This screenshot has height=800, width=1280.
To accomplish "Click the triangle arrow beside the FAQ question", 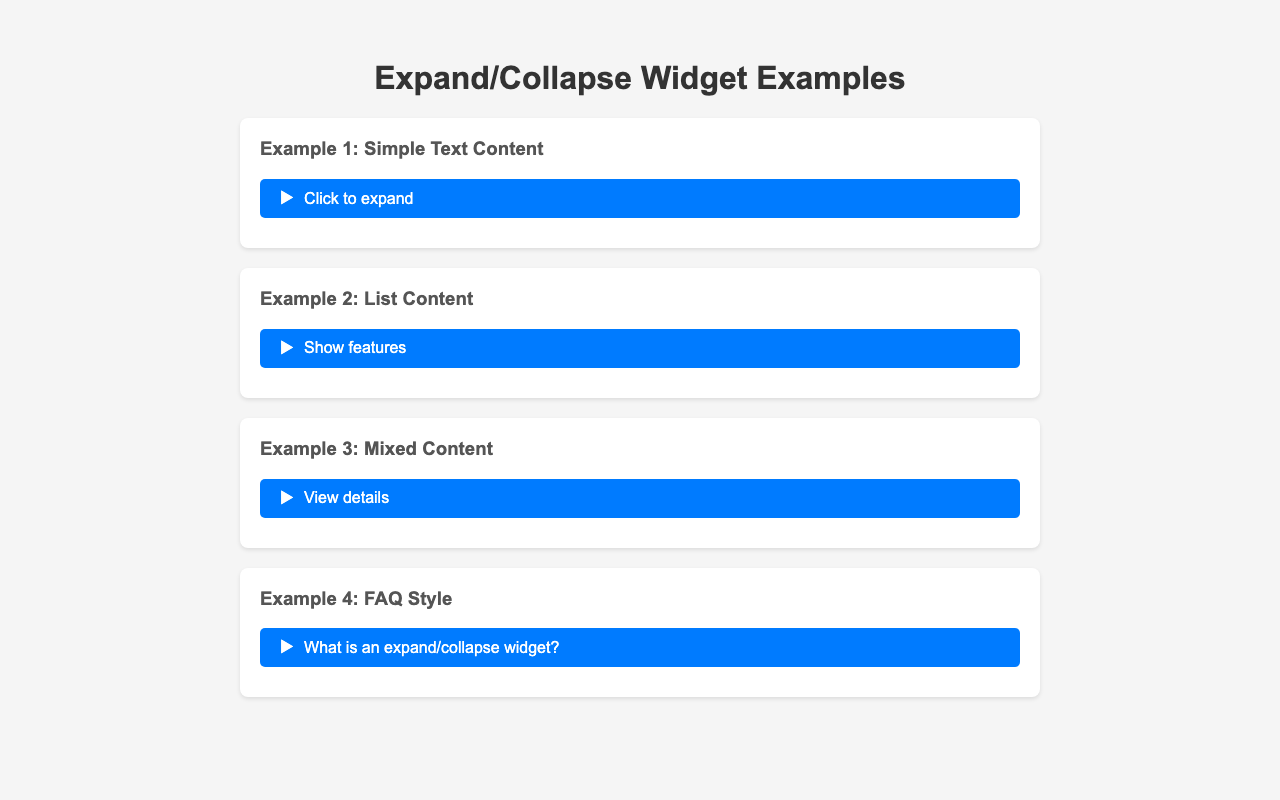I will 287,647.
